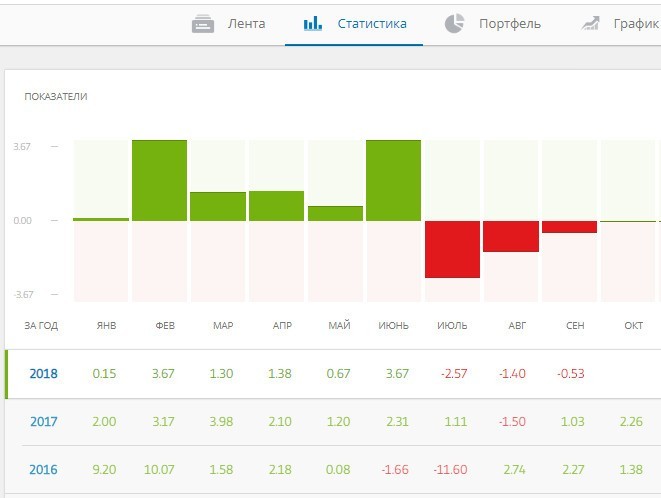This screenshot has height=498, width=661.
Task: Click the Портфель pie chart icon
Action: [x=454, y=23]
